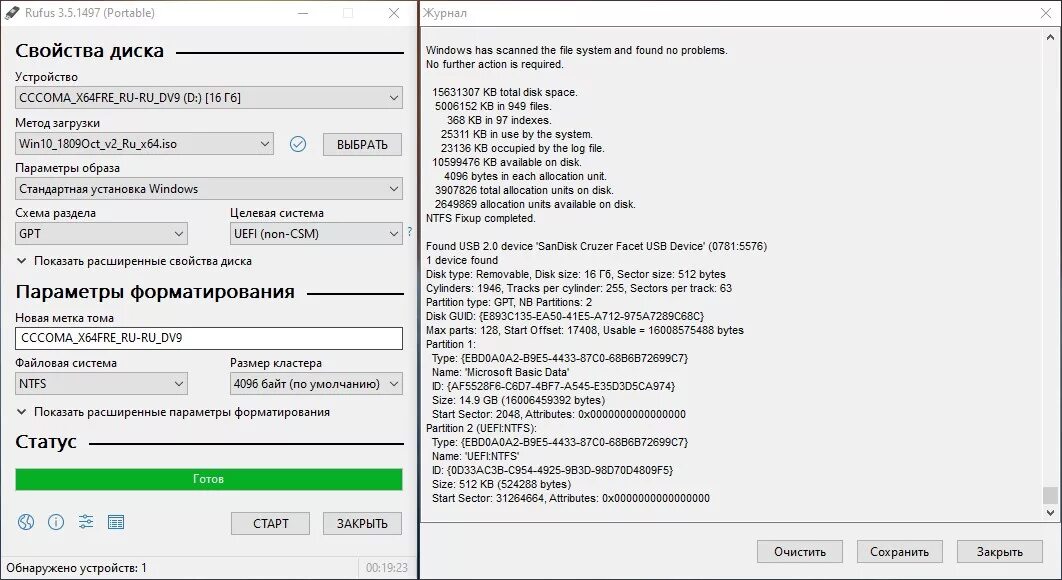Click the Rufus USB title icon

12,13
